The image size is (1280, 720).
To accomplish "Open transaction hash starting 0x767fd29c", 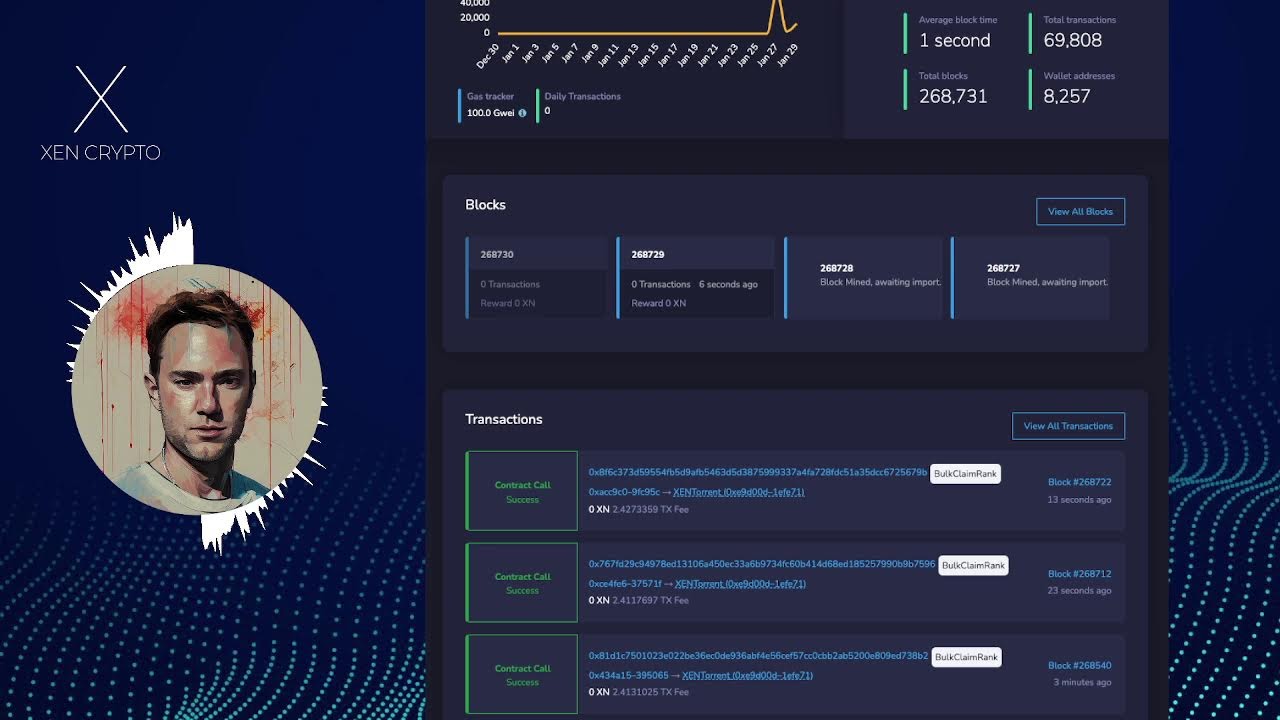I will (x=762, y=564).
